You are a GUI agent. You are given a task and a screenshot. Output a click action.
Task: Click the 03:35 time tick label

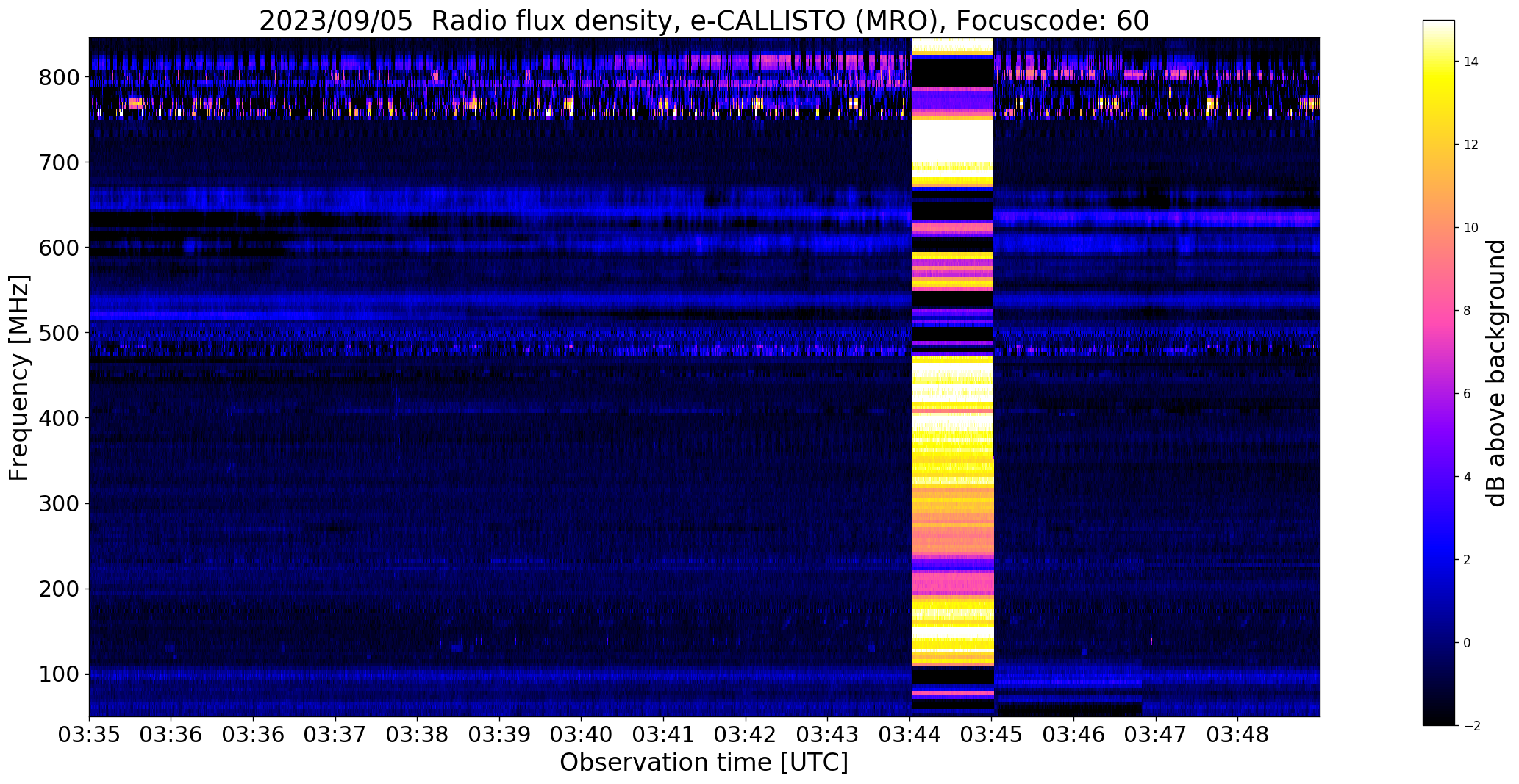click(x=89, y=735)
